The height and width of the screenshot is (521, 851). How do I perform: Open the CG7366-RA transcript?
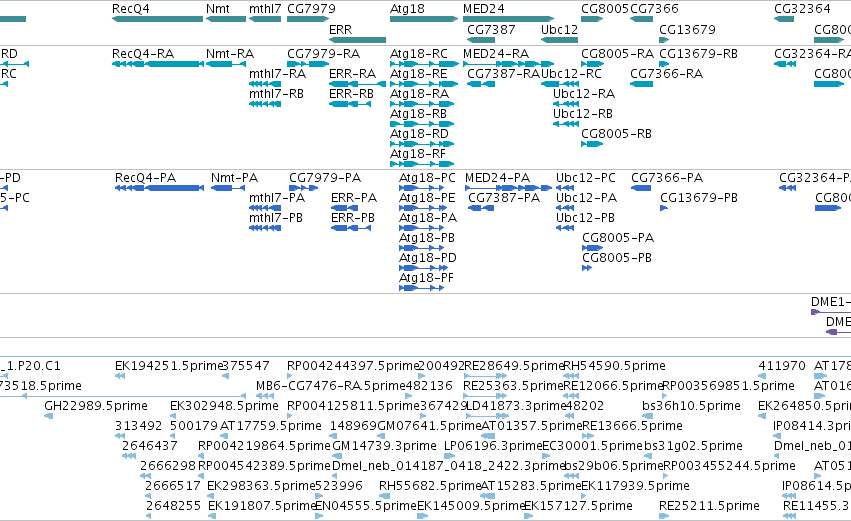coord(642,84)
